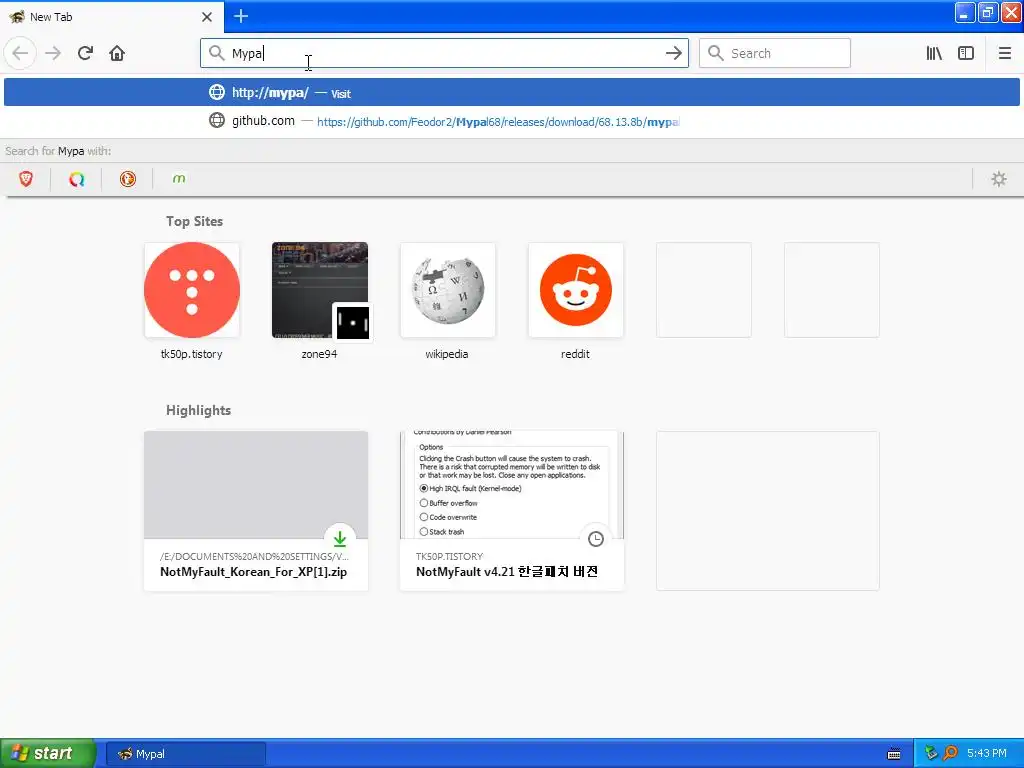Click the Search box field
The width and height of the screenshot is (1024, 768).
775,53
